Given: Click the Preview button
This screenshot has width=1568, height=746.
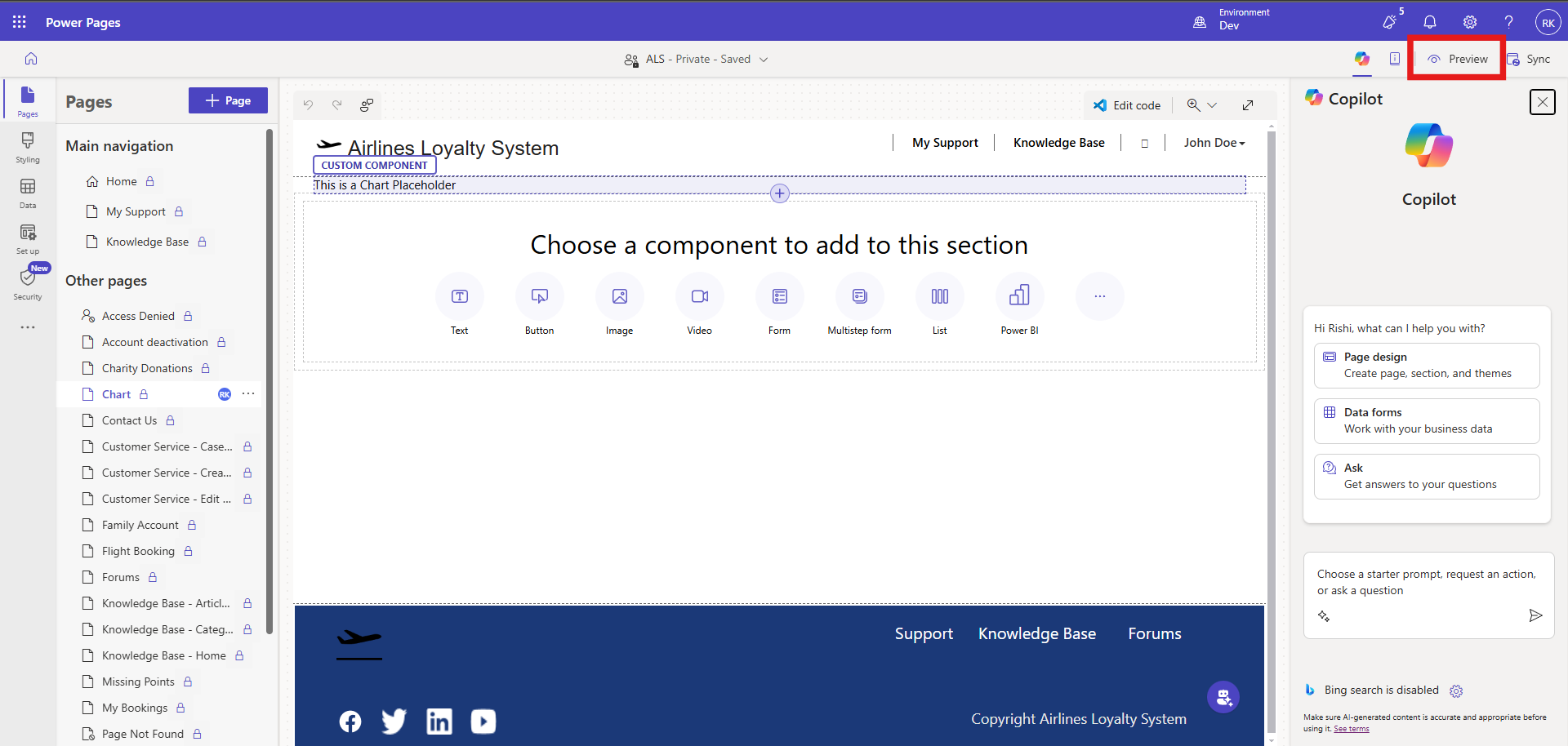Looking at the screenshot, I should pos(1458,59).
